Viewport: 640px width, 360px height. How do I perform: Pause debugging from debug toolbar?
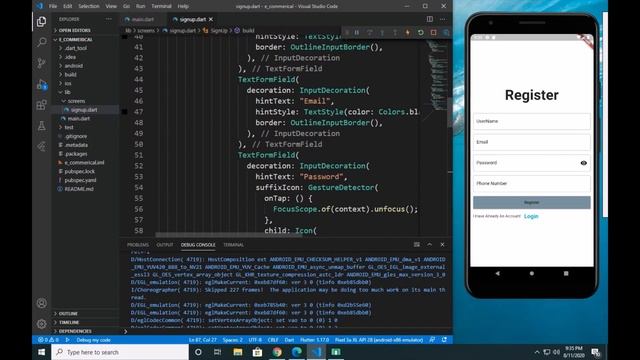357,32
